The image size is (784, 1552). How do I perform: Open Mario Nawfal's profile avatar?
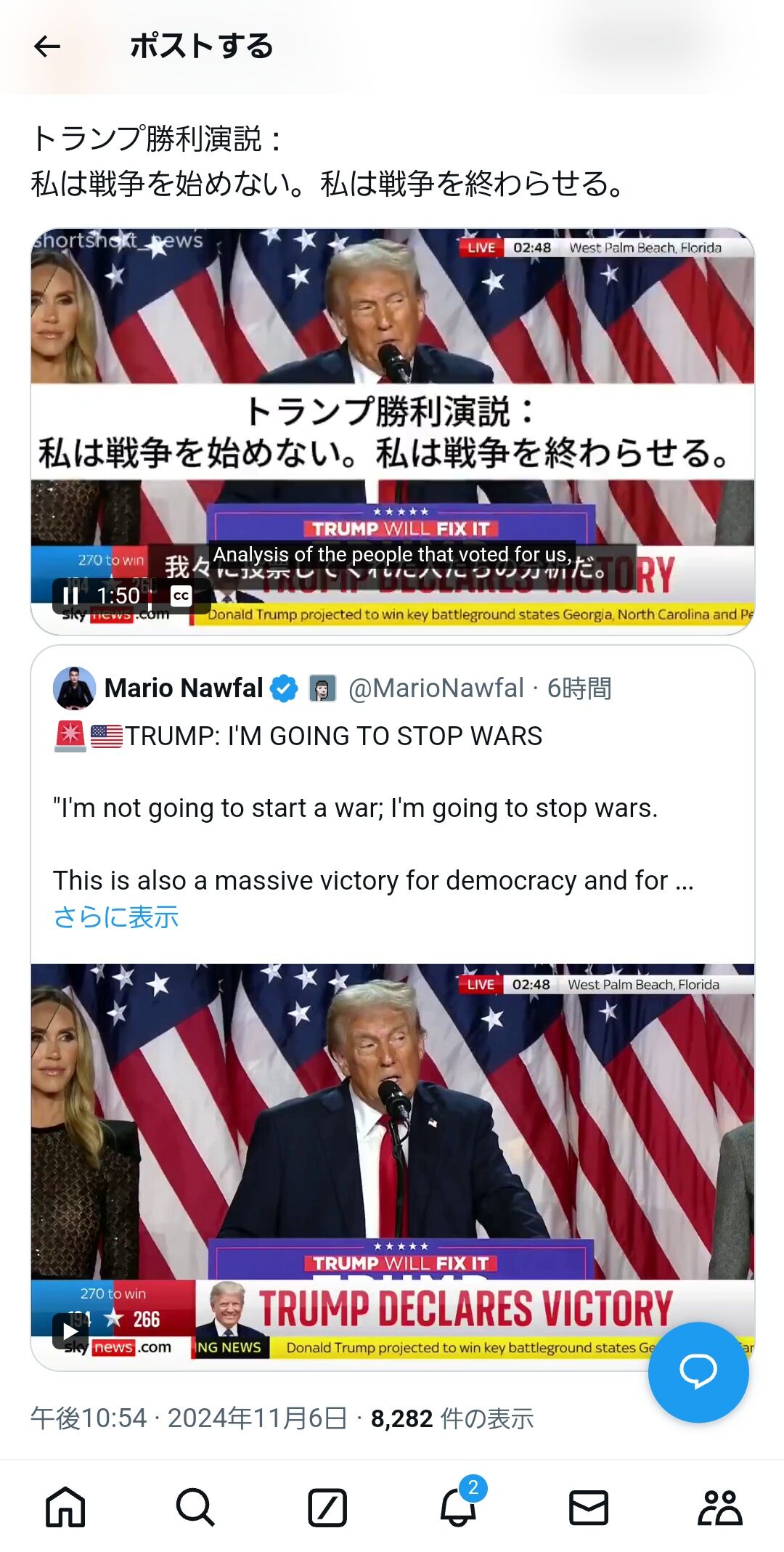coord(74,688)
